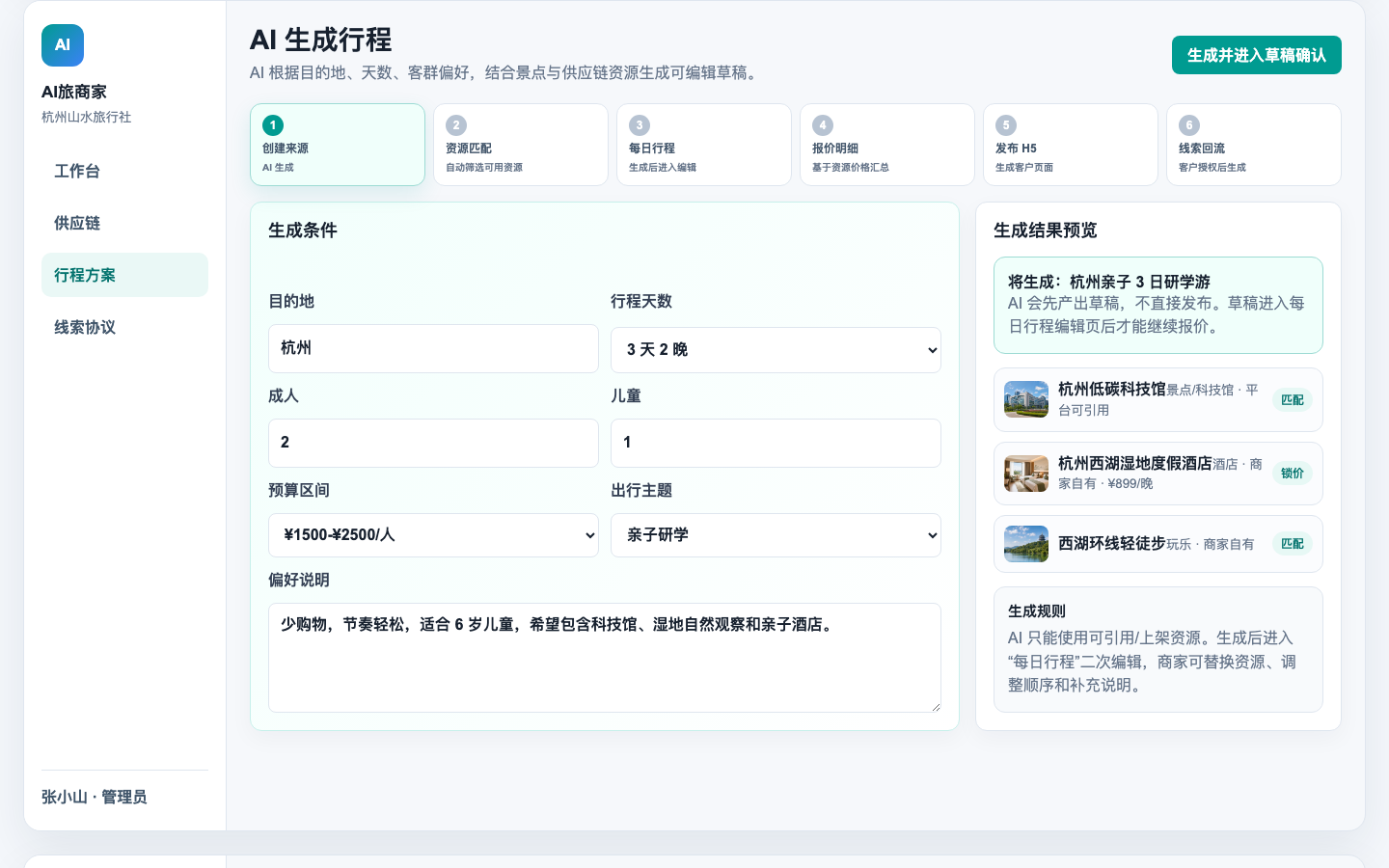Image resolution: width=1389 pixels, height=868 pixels.
Task: Click the step number 4 circle
Action: (823, 125)
